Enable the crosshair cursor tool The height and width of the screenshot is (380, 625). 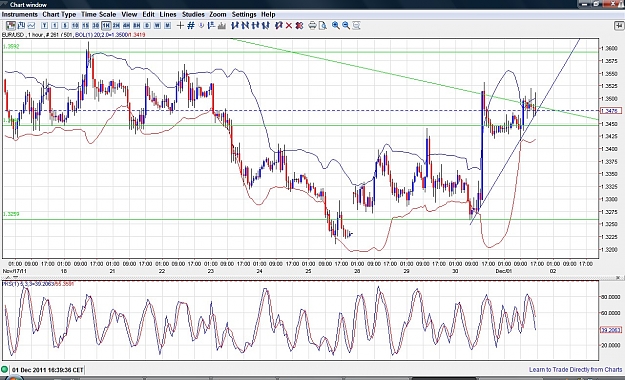[180, 26]
